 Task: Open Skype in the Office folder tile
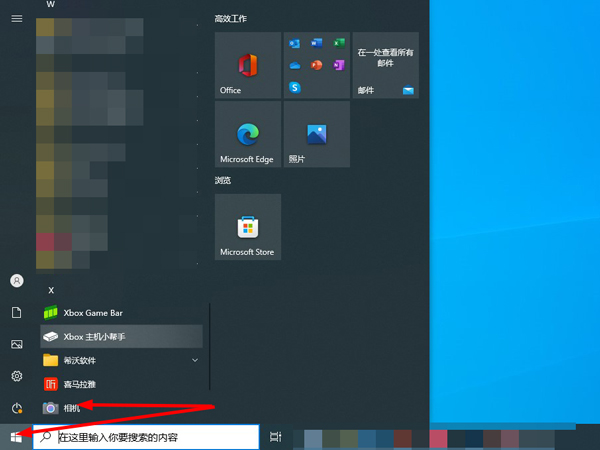(x=295, y=88)
